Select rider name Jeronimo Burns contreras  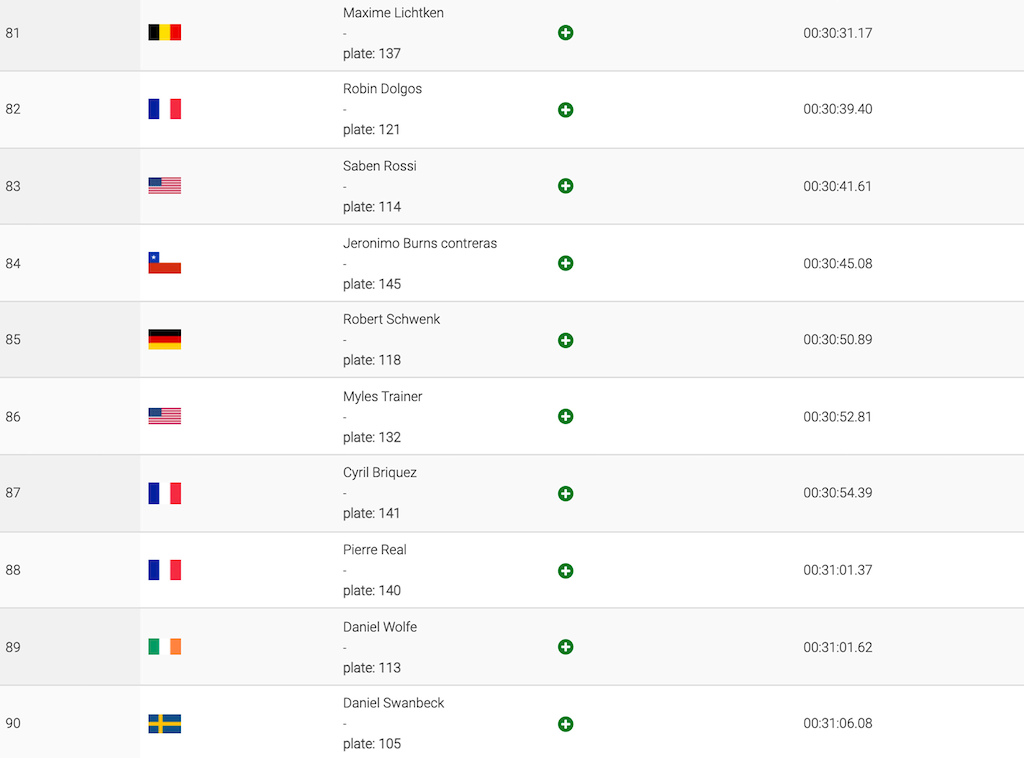click(420, 244)
